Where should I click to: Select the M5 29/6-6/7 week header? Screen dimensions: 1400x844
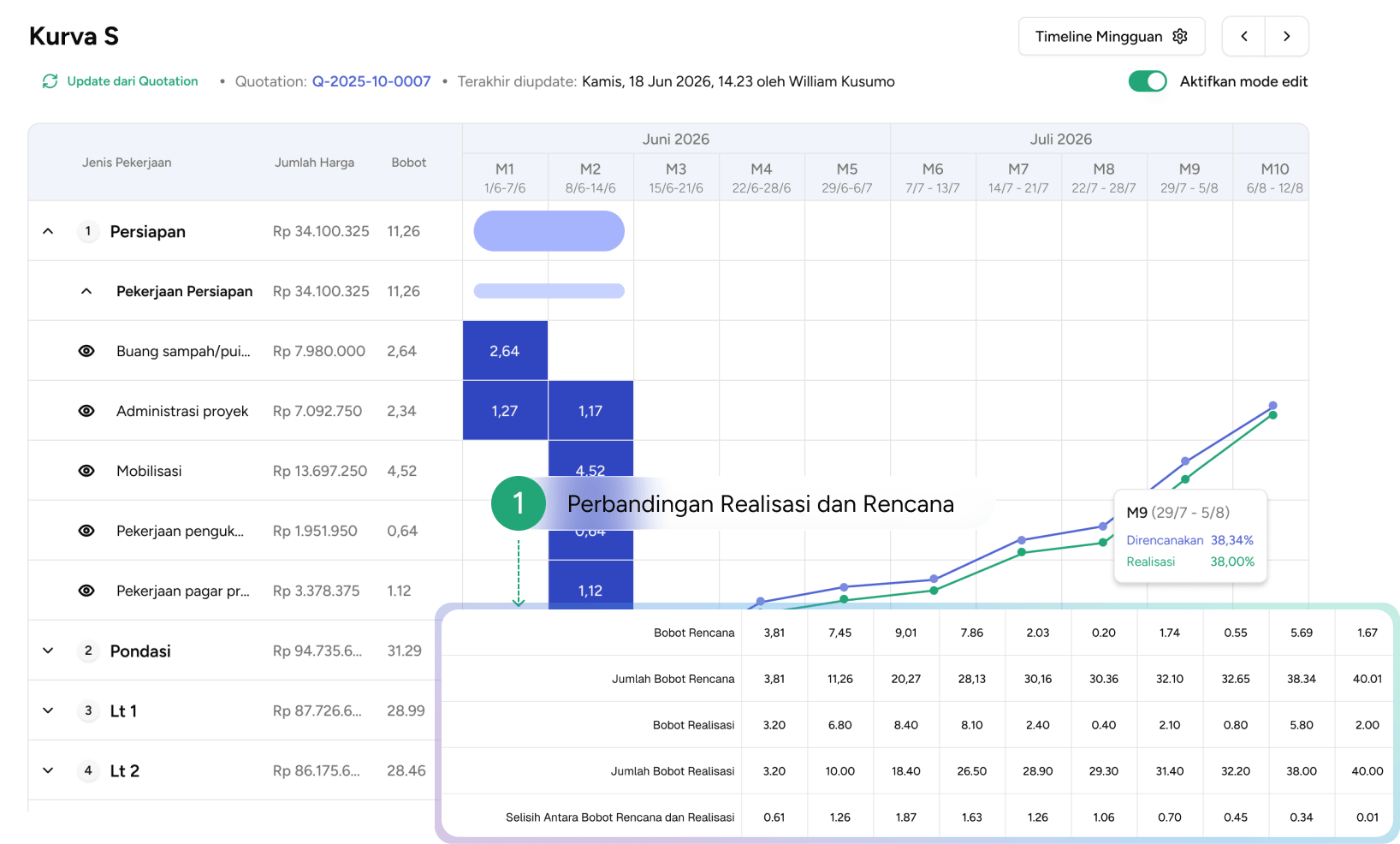point(847,178)
